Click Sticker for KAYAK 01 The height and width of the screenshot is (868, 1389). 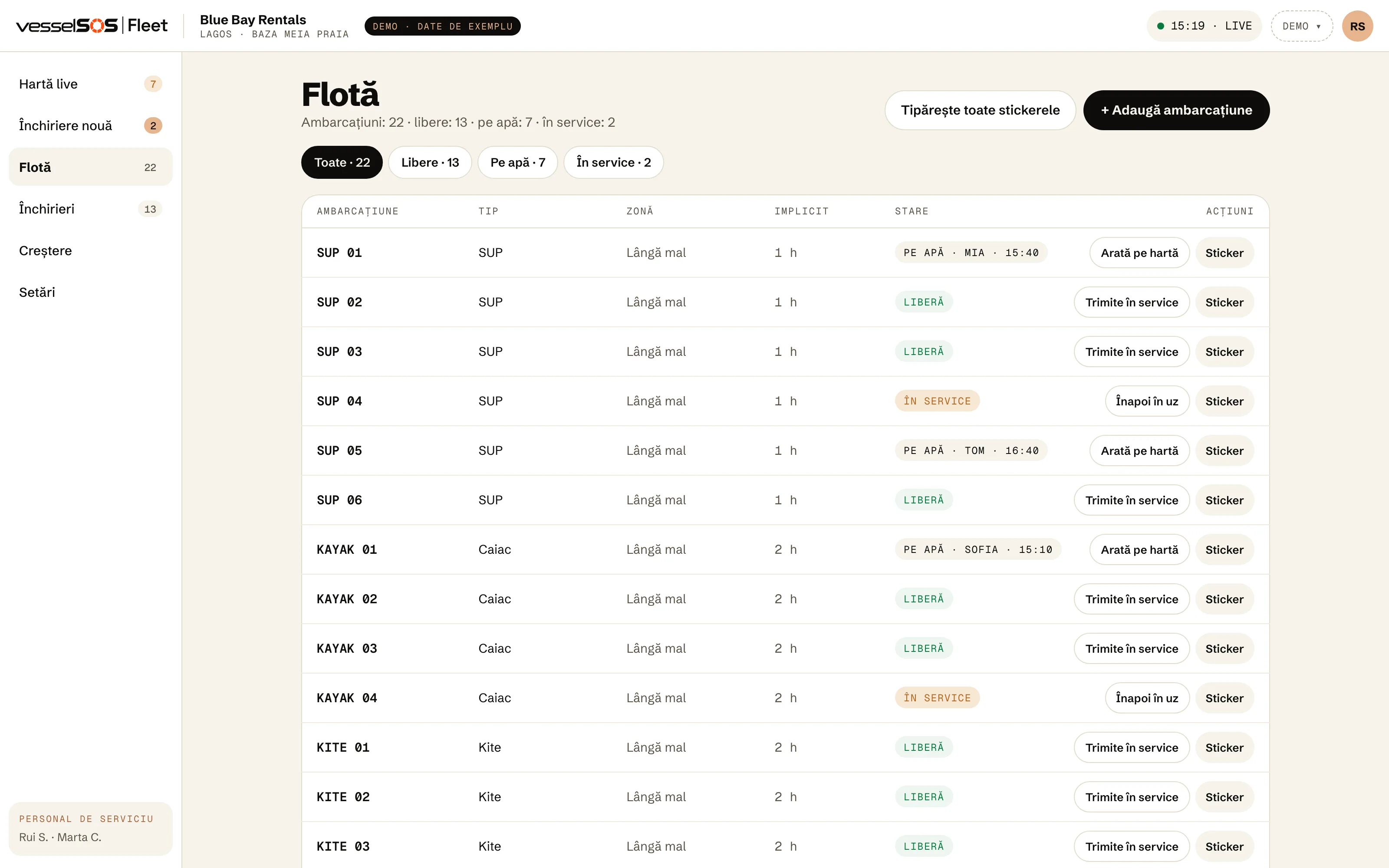click(x=1224, y=550)
